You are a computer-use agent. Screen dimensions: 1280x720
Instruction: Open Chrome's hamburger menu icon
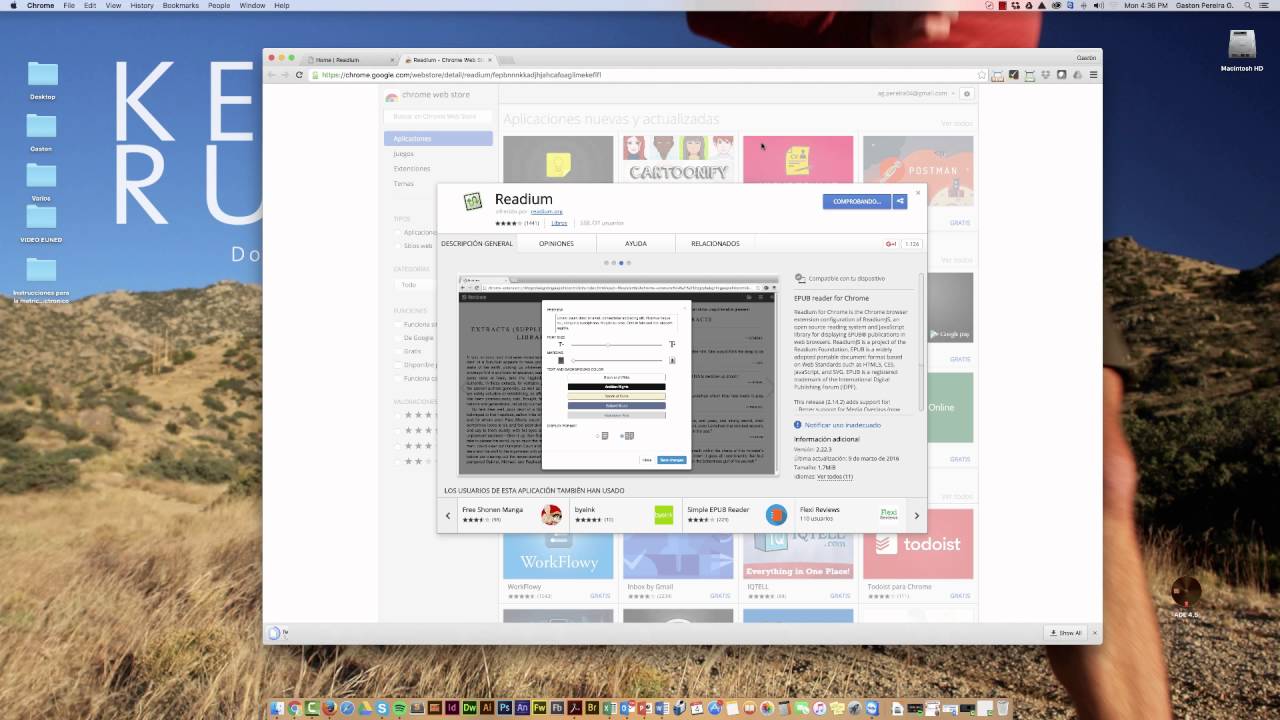(x=1093, y=75)
